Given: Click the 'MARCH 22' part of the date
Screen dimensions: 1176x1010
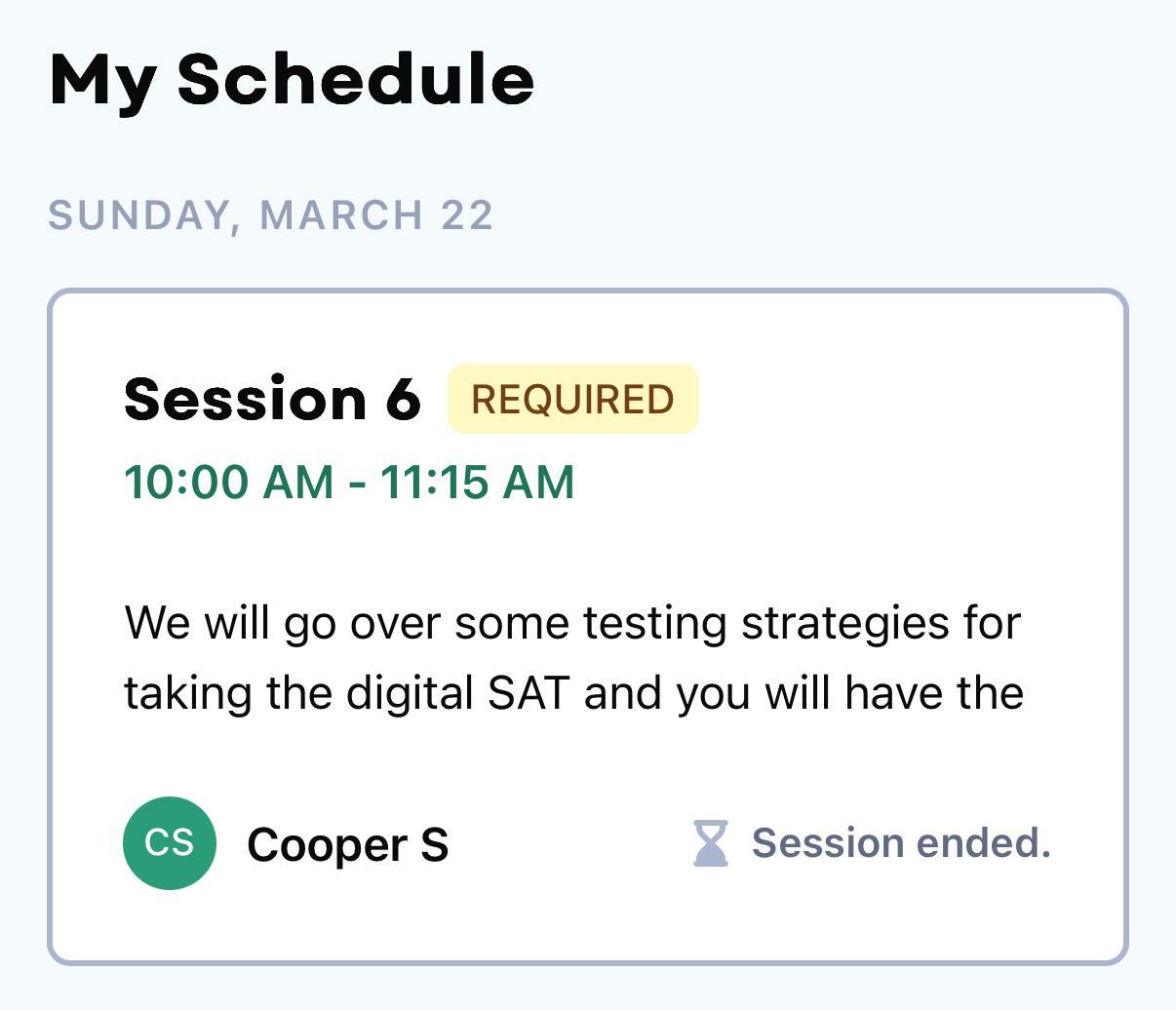Looking at the screenshot, I should click(376, 215).
